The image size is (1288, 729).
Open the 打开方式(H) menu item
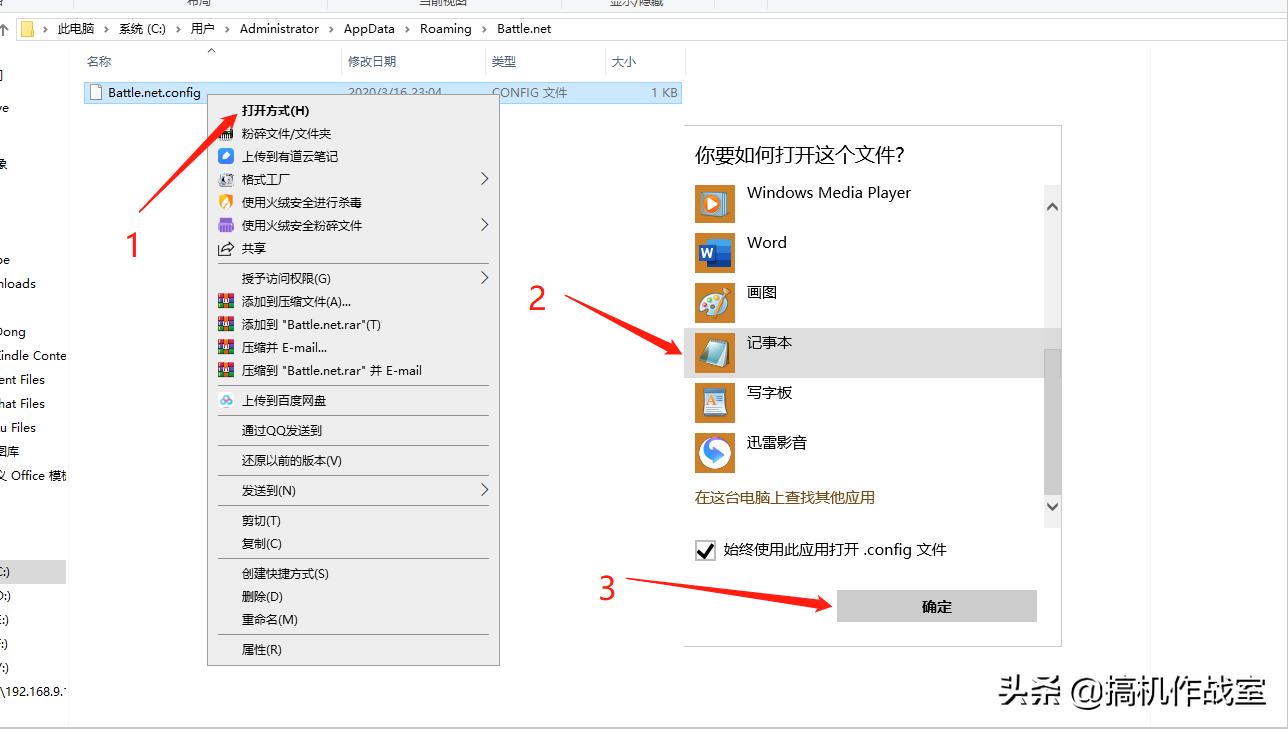280,110
